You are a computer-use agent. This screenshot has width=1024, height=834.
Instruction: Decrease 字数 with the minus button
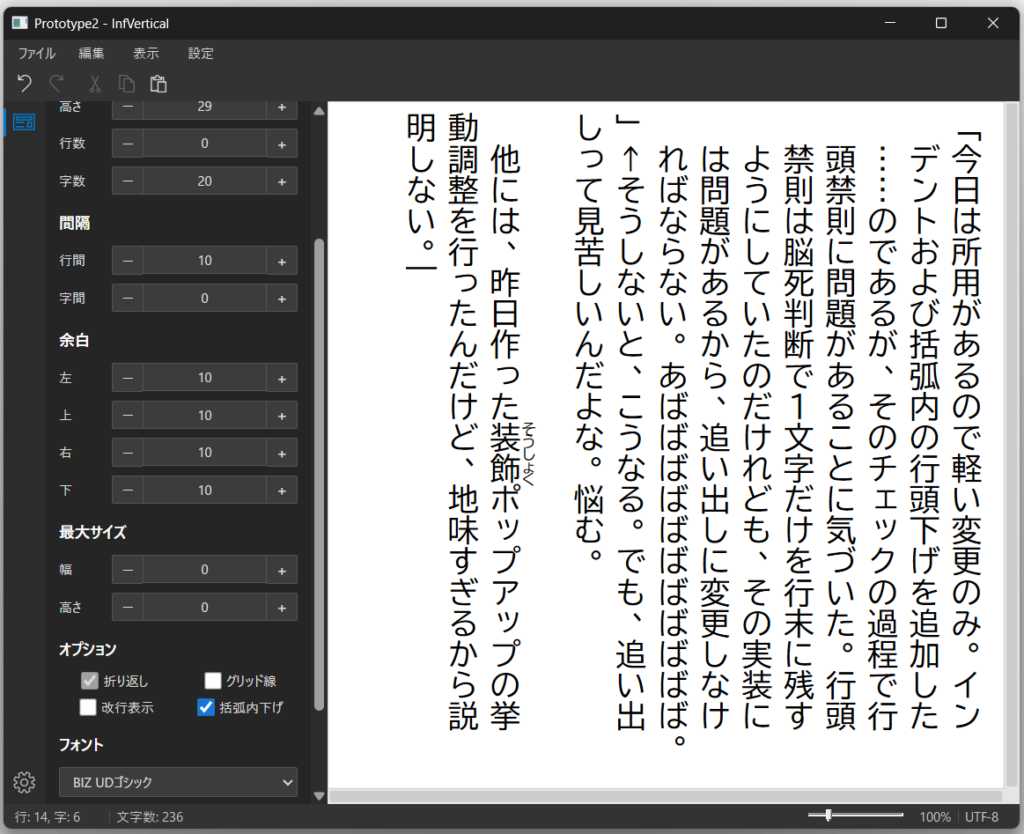127,181
